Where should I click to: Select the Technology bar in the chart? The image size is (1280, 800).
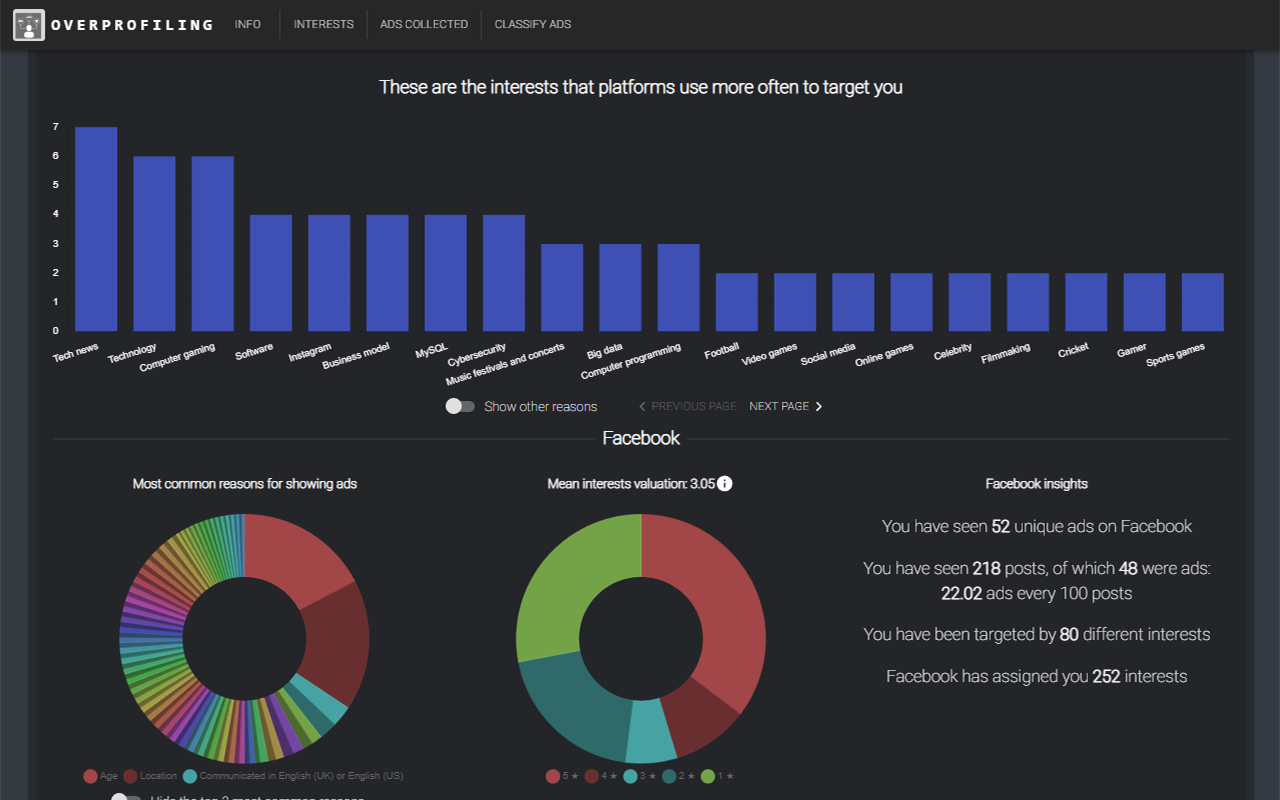pos(154,244)
